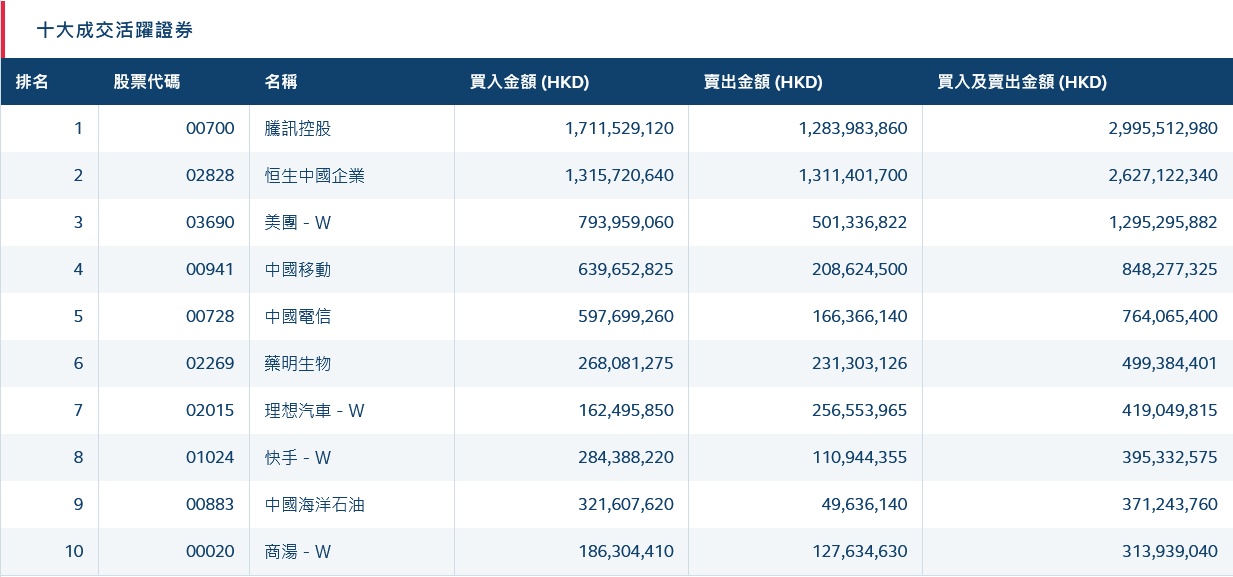This screenshot has width=1233, height=577.
Task: Select the name 騰訊控股
Action: point(298,128)
